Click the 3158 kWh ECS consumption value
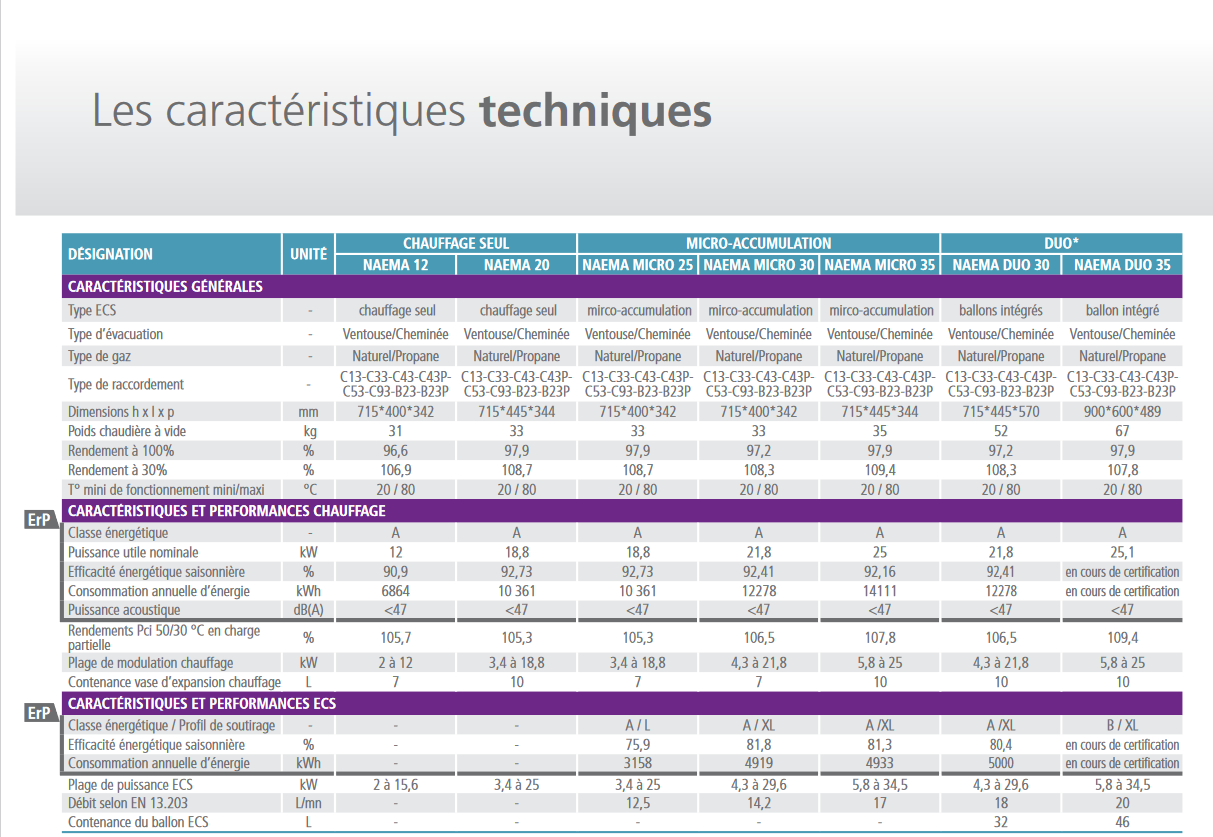This screenshot has height=837, width=1213. point(638,764)
